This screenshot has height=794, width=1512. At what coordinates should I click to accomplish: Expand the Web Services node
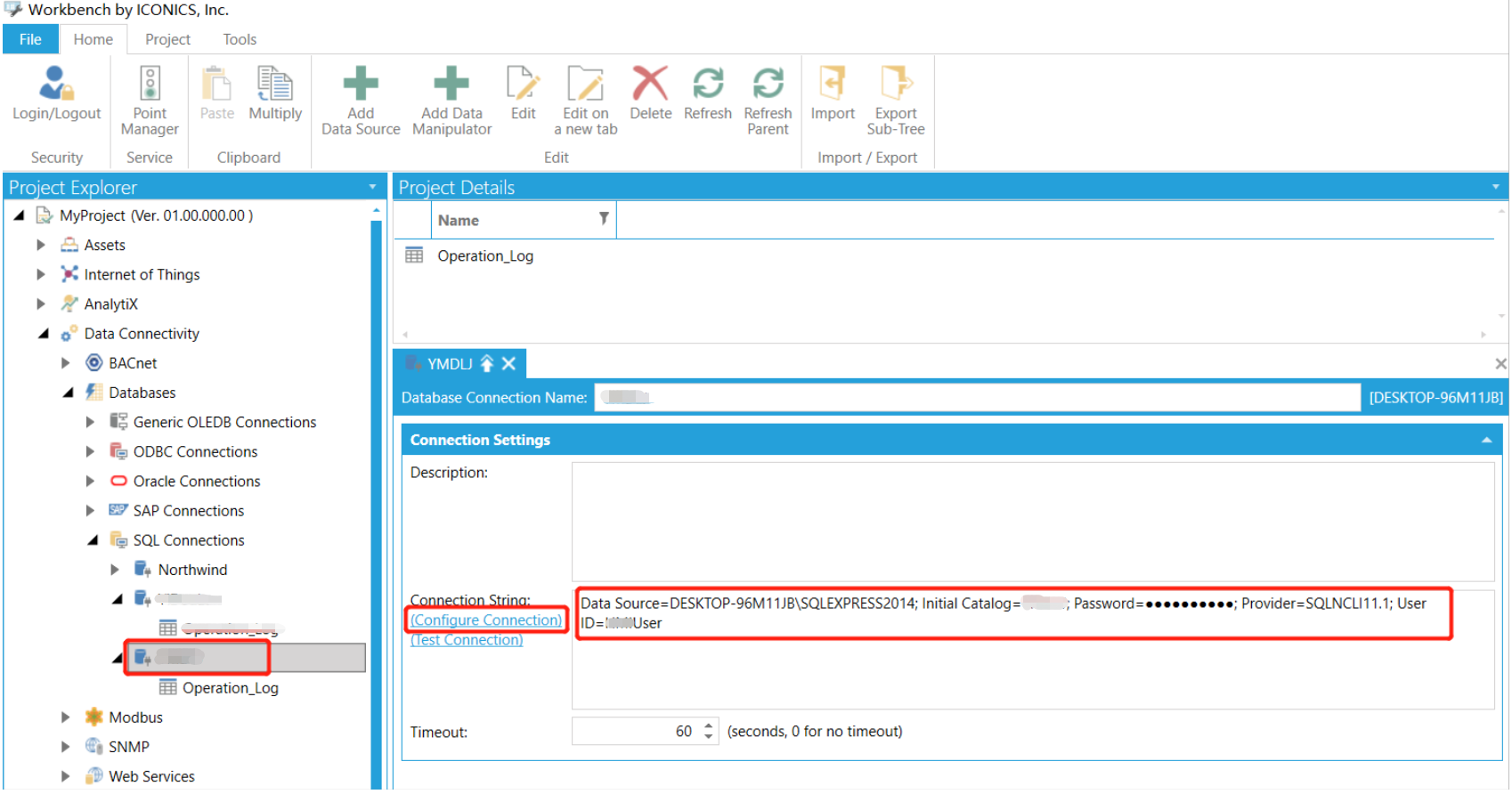tap(65, 776)
